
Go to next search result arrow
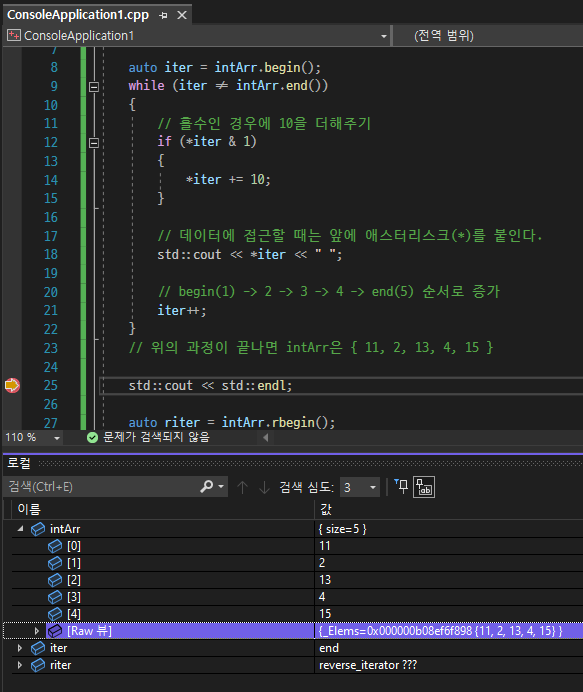coord(264,487)
